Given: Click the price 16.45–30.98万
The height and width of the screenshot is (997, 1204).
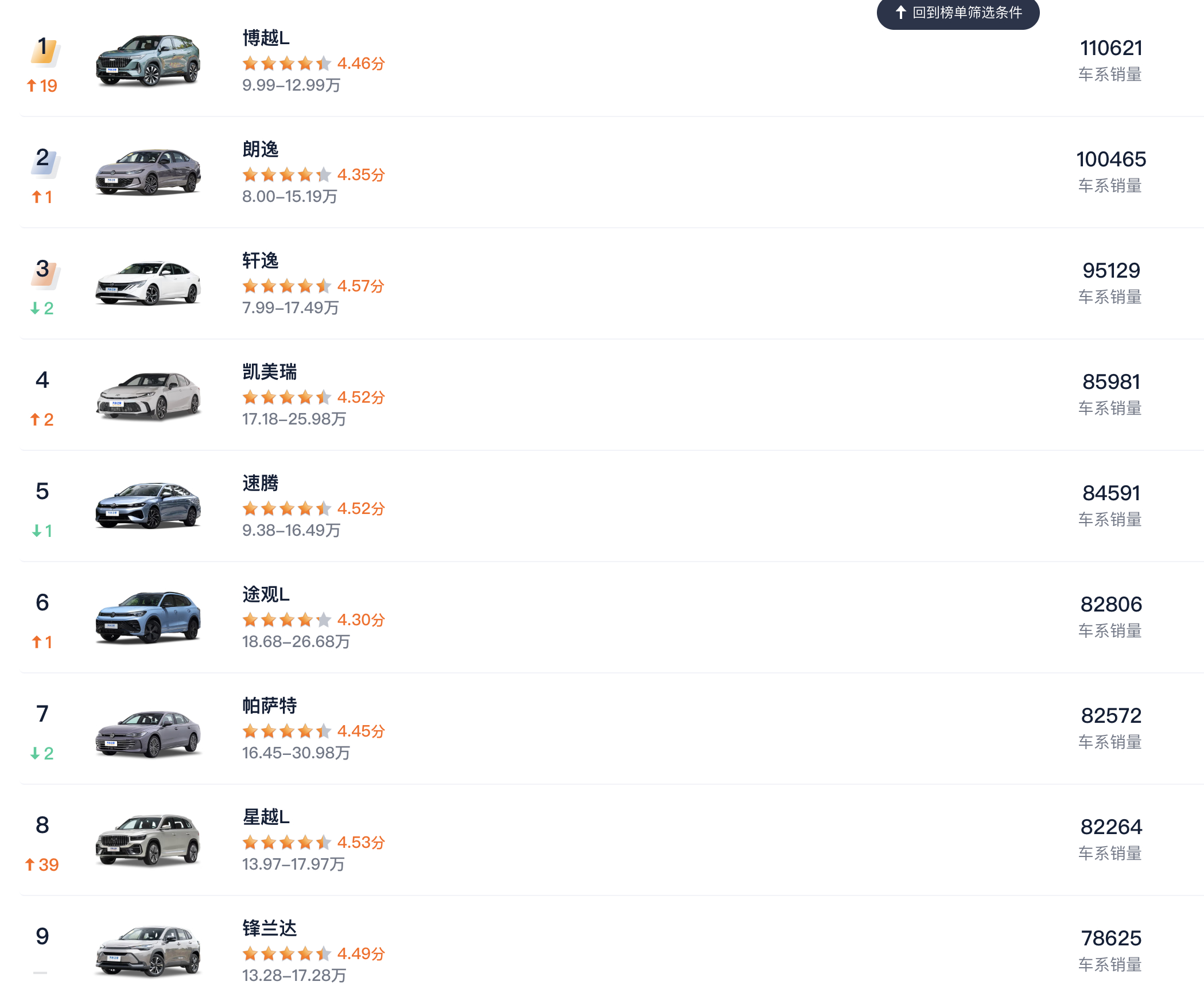Looking at the screenshot, I should click(x=296, y=753).
